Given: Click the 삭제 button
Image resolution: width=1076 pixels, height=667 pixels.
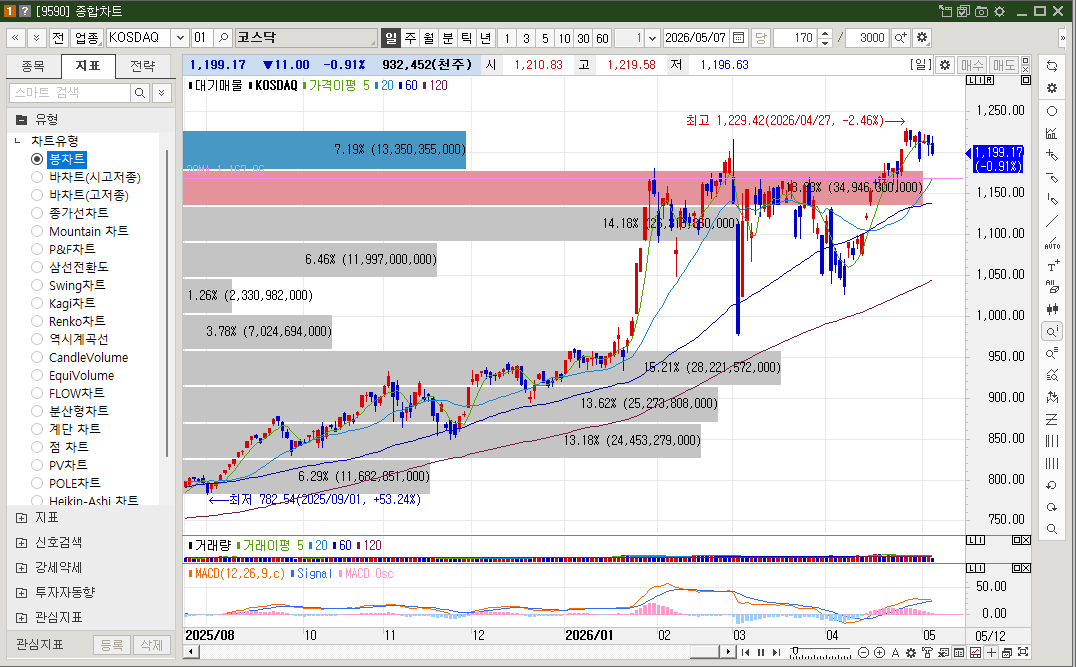Looking at the screenshot, I should point(152,645).
